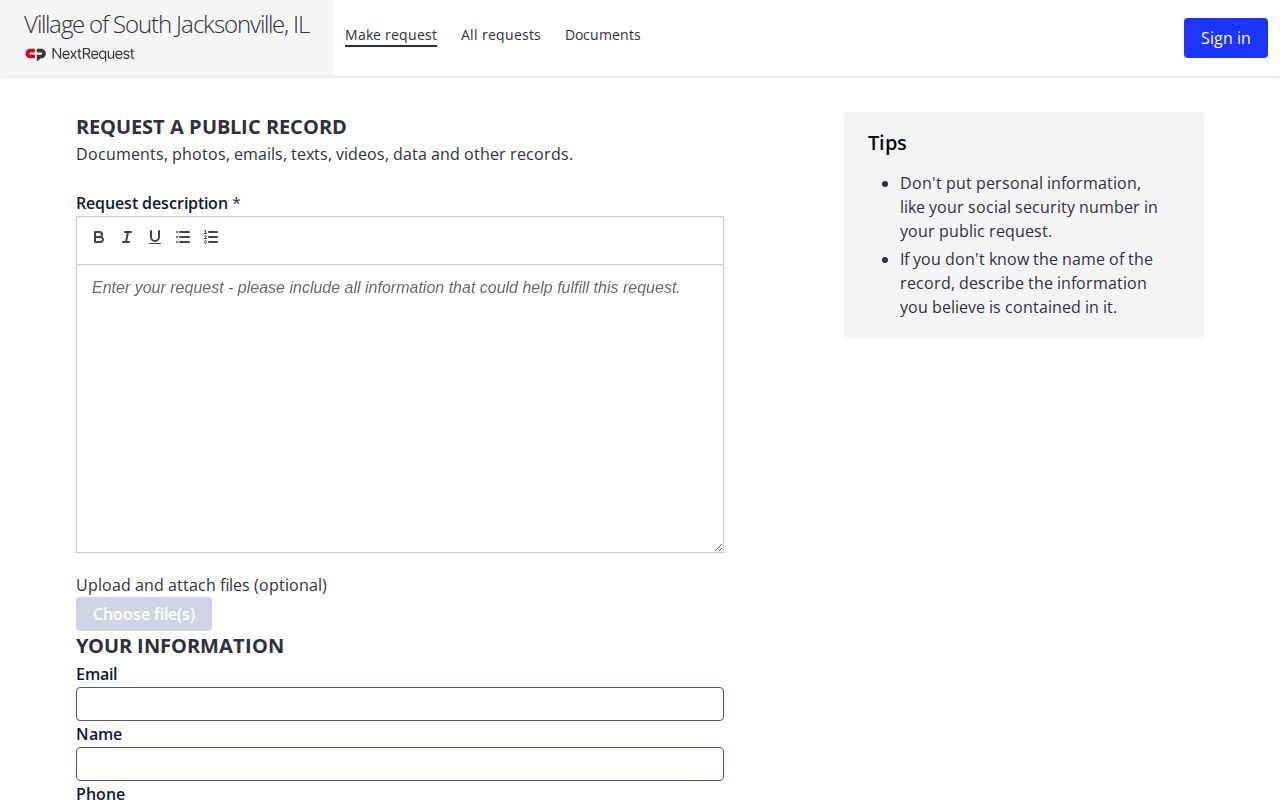1280x800 pixels.
Task: Click the tip about social security number
Action: point(1029,207)
